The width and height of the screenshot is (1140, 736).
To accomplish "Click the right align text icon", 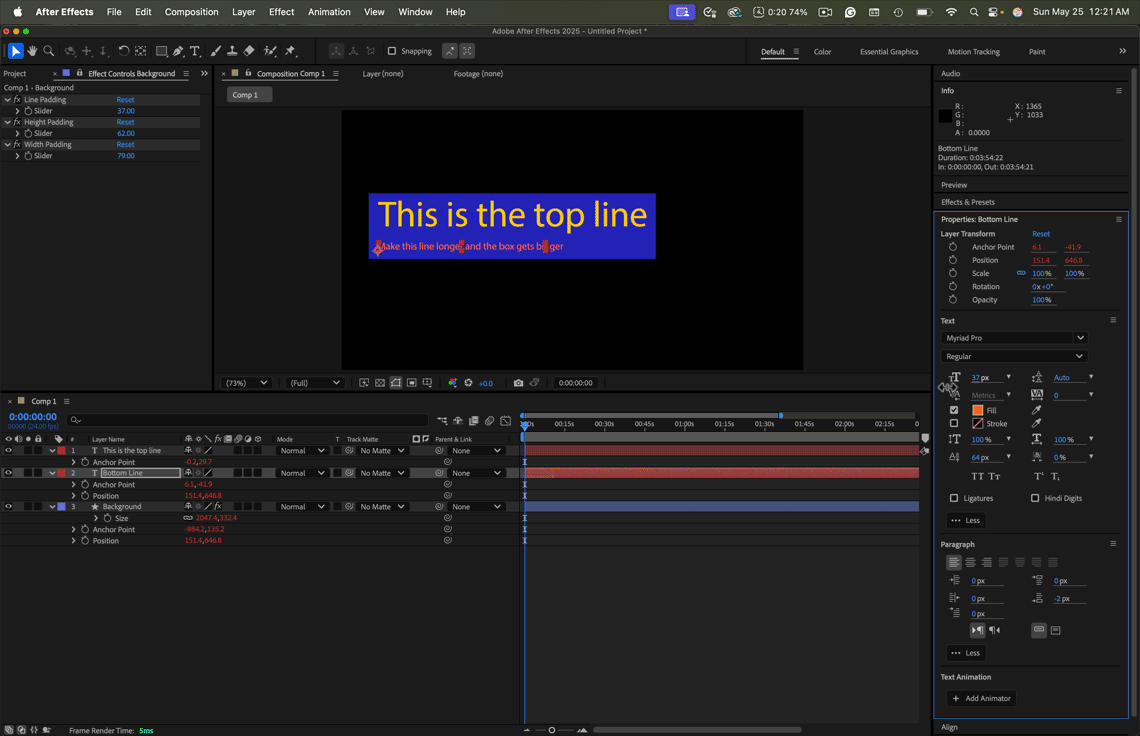I will pyautogui.click(x=987, y=562).
